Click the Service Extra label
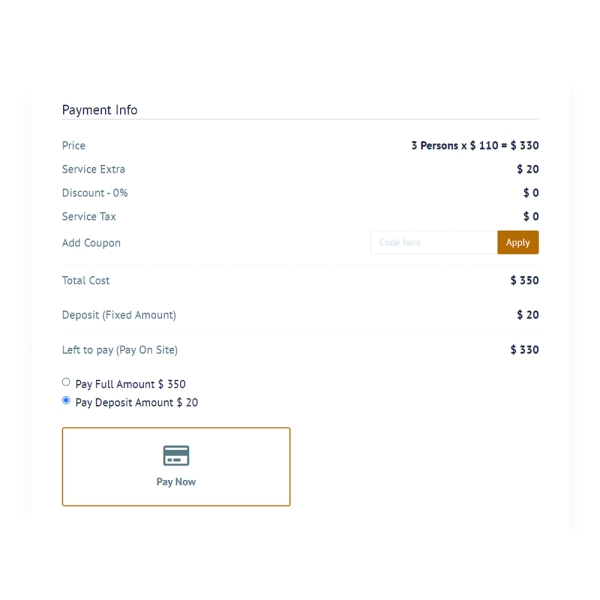Image resolution: width=600 pixels, height=600 pixels. click(x=94, y=170)
